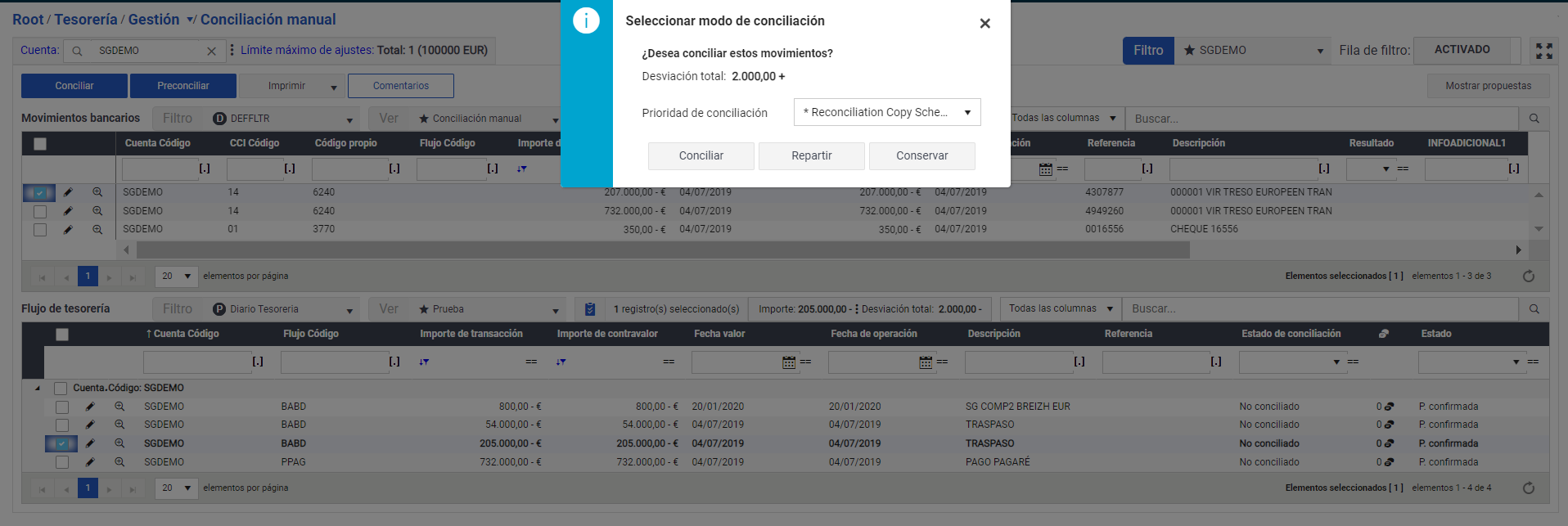Click the refresh icon in the Flujo de tesorería pager
The width and height of the screenshot is (1568, 526).
1528,488
